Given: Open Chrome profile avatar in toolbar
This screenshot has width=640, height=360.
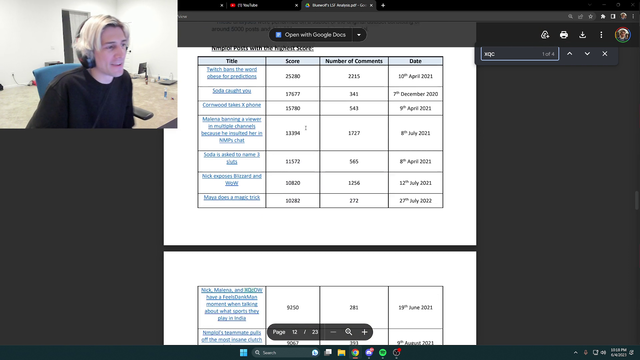Looking at the screenshot, I should click(623, 16).
